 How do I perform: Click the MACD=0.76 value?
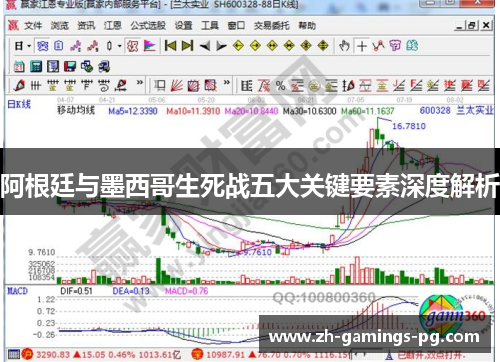(186, 291)
